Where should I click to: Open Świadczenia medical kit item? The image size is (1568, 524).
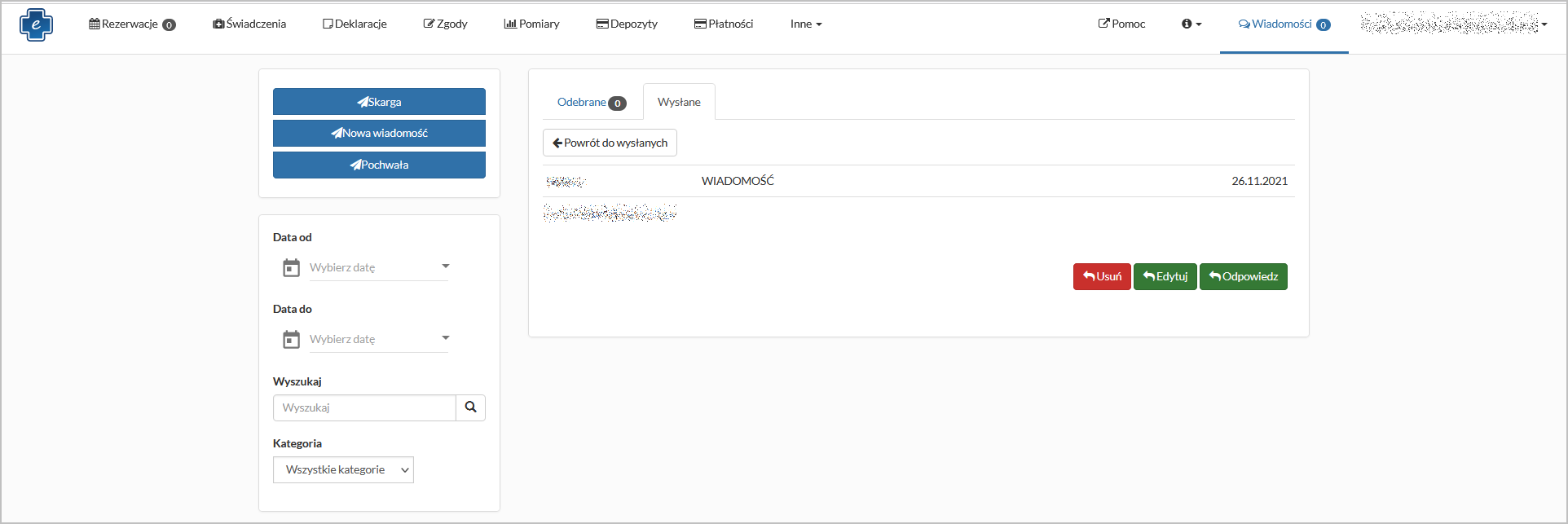point(249,24)
